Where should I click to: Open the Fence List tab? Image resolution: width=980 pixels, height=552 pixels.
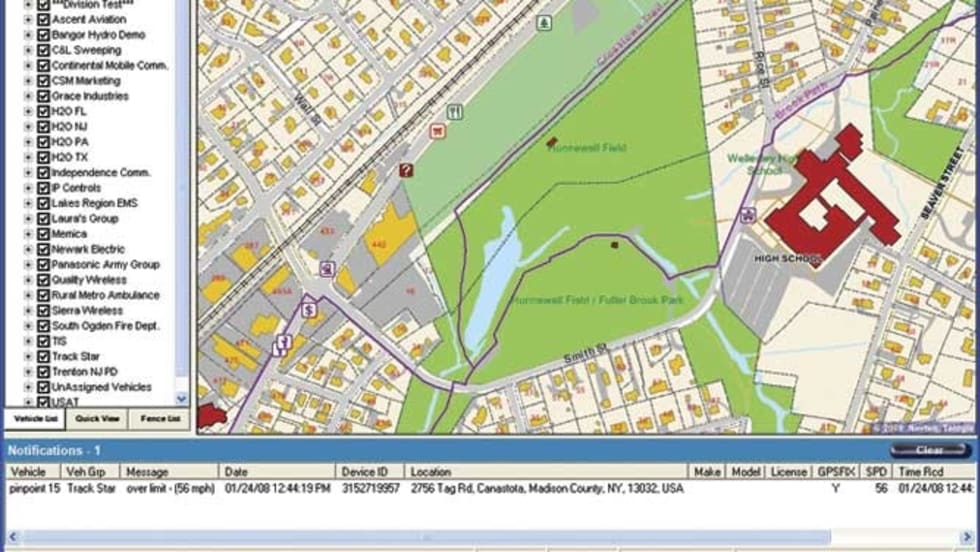(x=160, y=419)
